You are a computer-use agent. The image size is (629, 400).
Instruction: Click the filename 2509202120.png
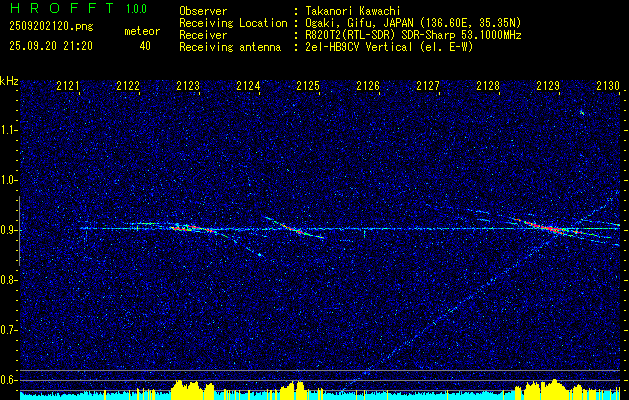pos(51,27)
